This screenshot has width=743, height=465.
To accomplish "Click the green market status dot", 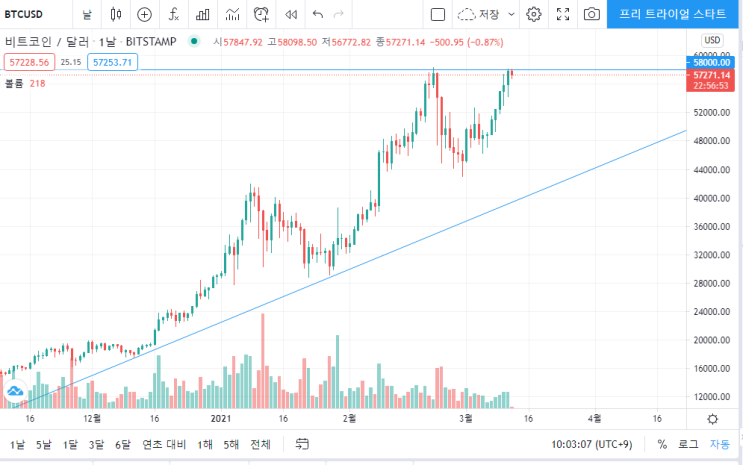I will coord(194,42).
